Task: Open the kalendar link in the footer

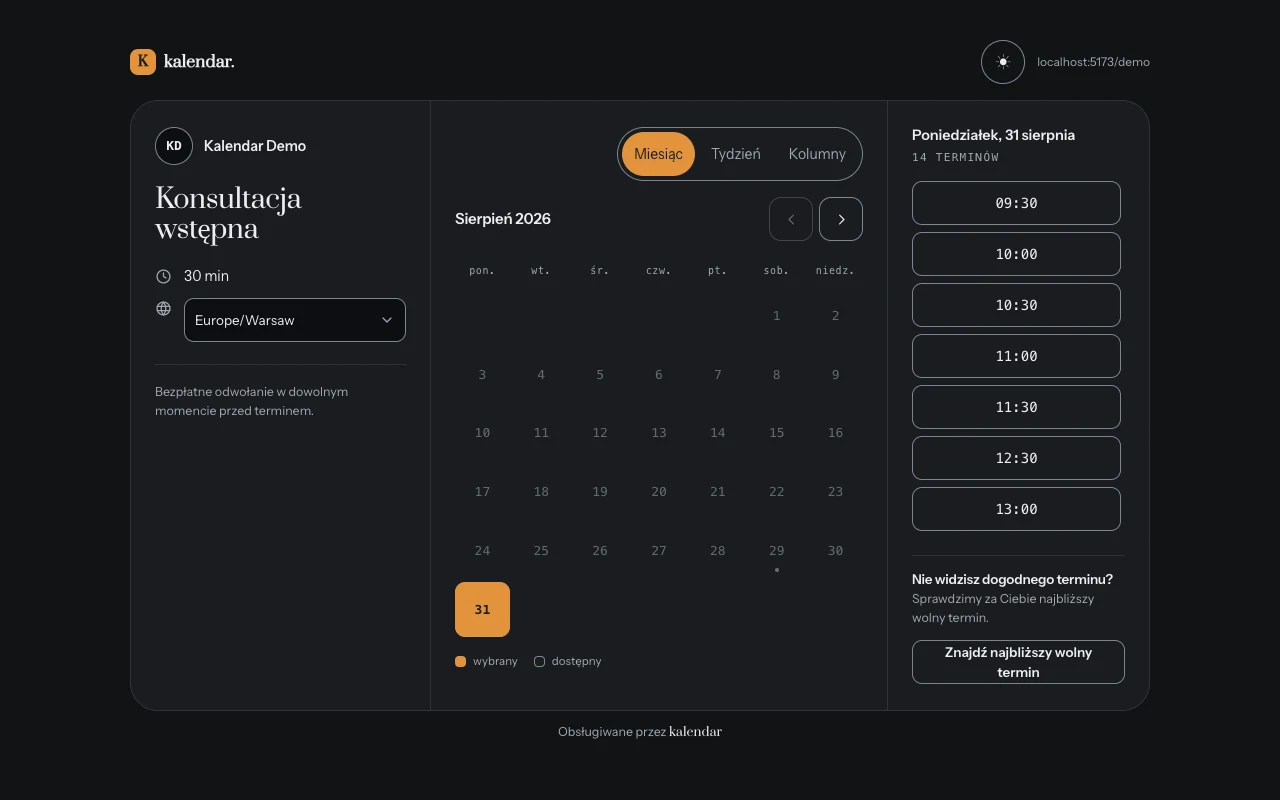Action: tap(695, 732)
